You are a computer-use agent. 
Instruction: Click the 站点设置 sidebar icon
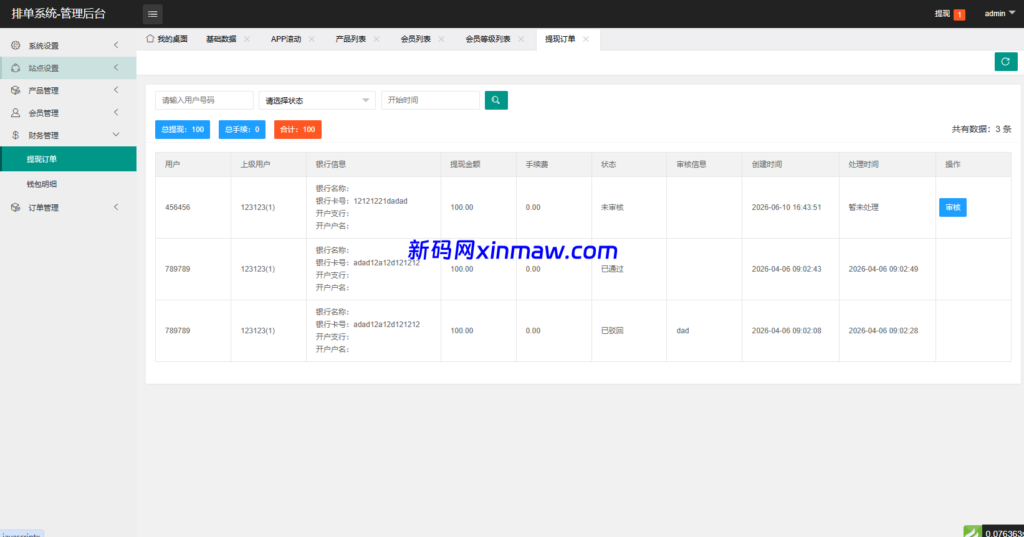click(x=16, y=68)
